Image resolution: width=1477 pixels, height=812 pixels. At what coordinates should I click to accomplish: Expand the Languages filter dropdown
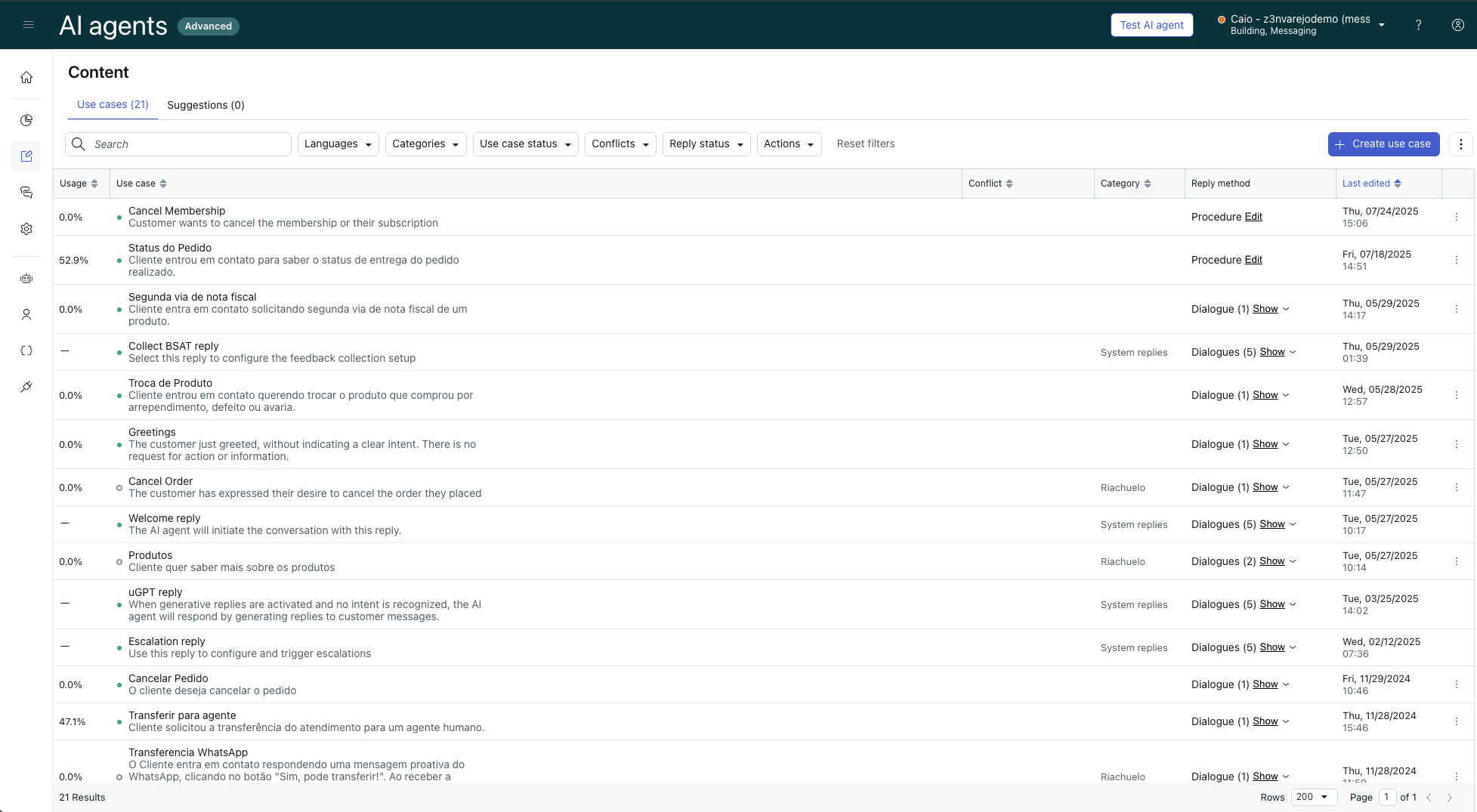(338, 144)
